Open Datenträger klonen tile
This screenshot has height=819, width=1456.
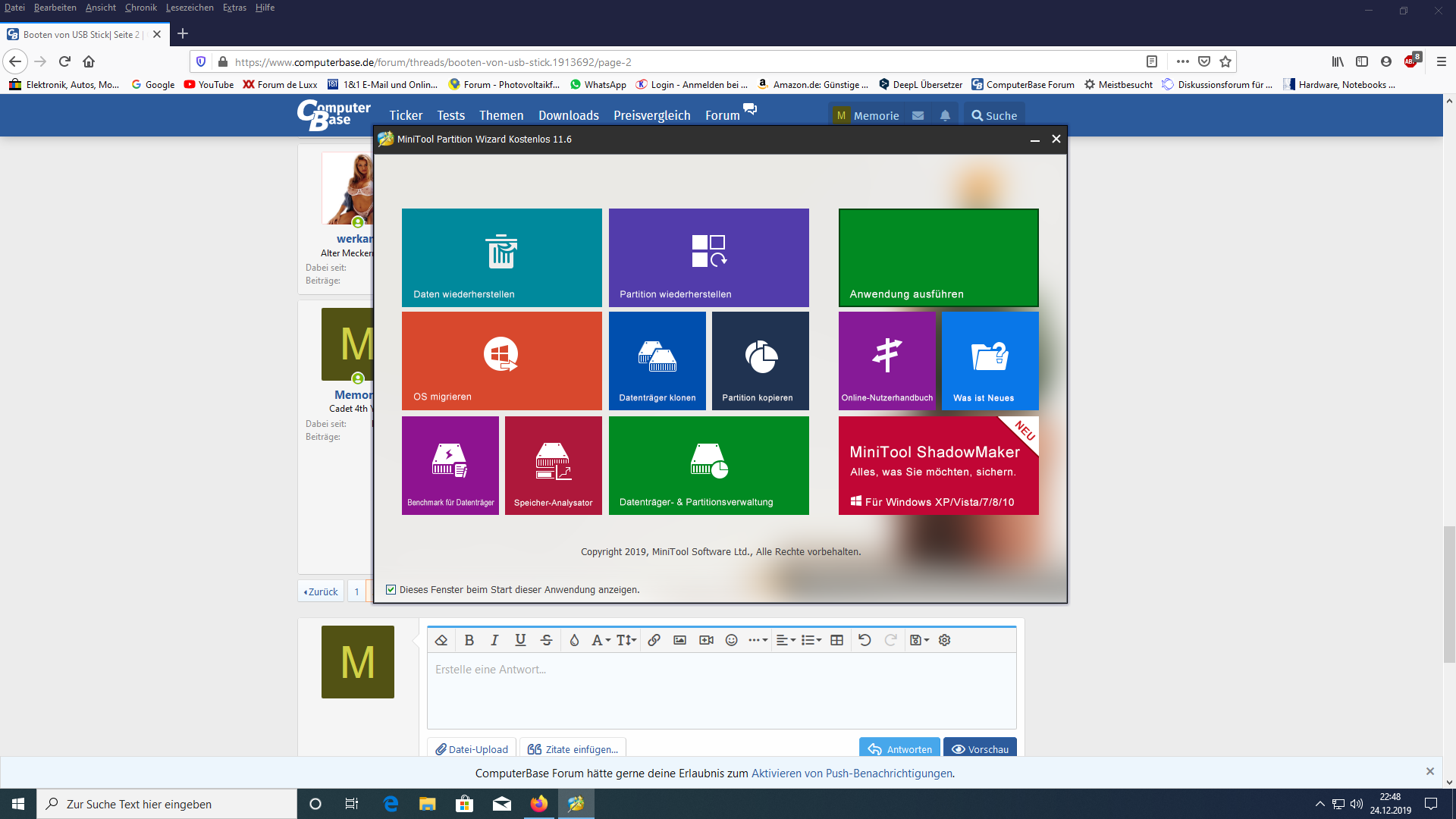[x=657, y=360]
